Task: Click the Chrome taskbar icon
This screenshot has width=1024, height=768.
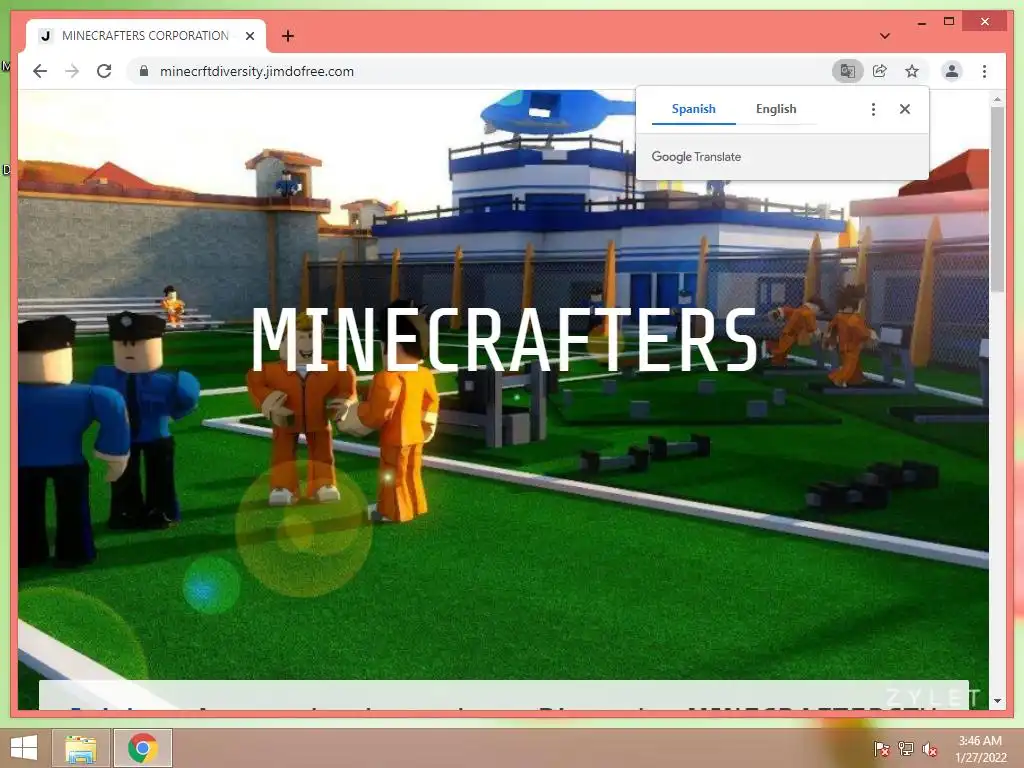Action: (142, 748)
